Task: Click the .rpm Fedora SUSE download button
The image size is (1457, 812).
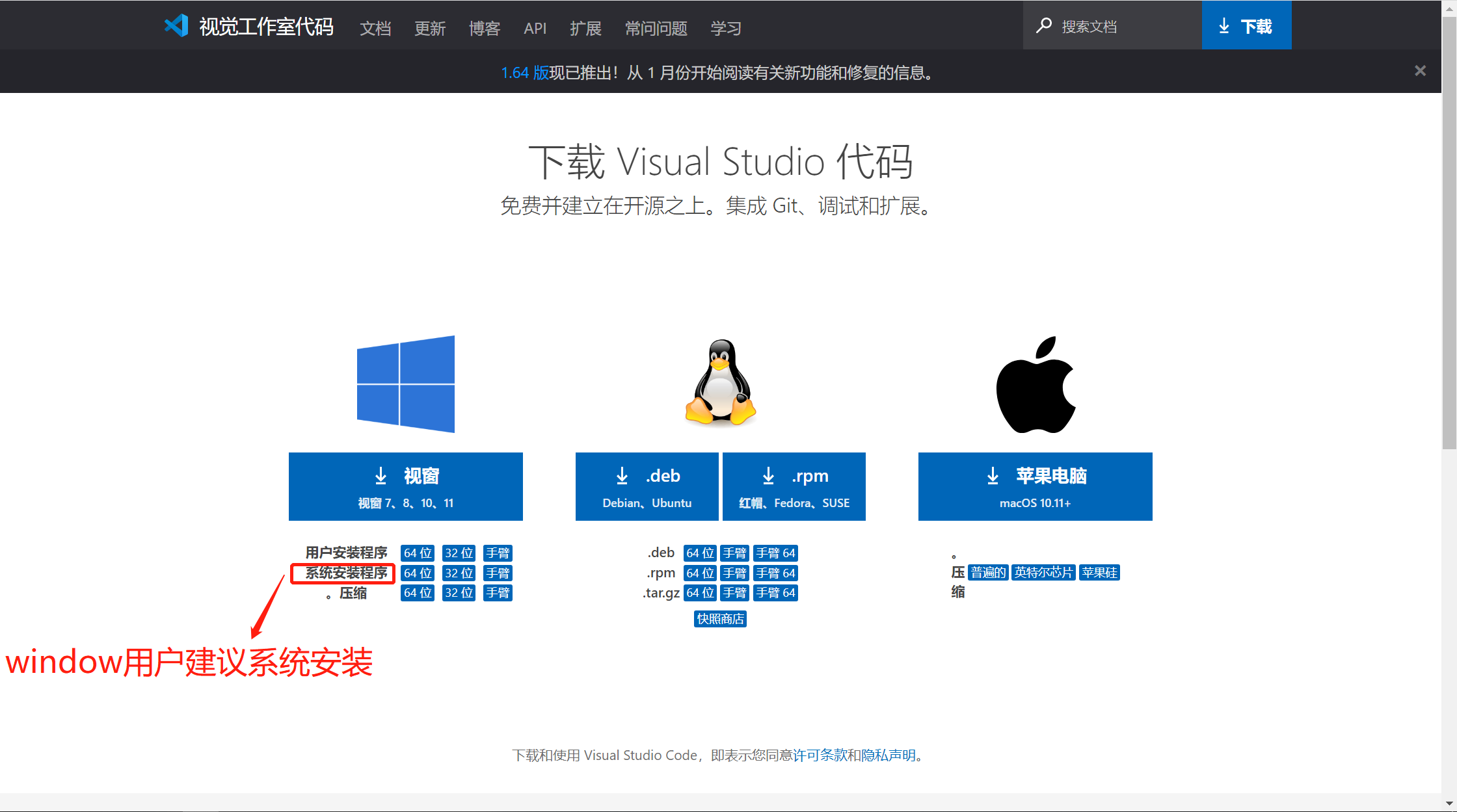Action: click(x=794, y=486)
